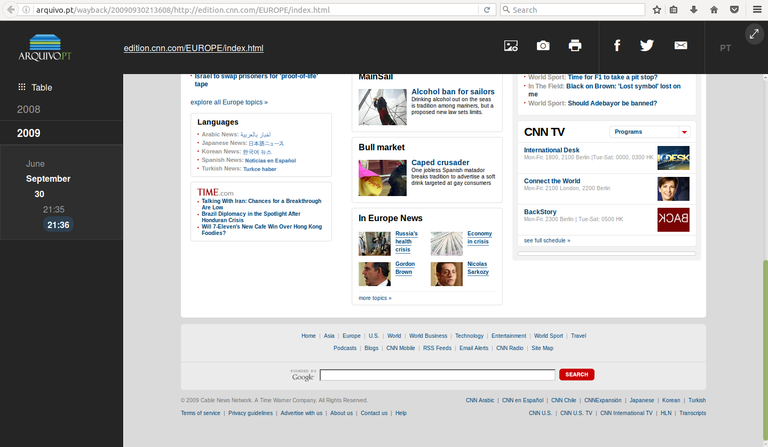Open the Table grid view
768x447 pixels.
pyautogui.click(x=35, y=88)
